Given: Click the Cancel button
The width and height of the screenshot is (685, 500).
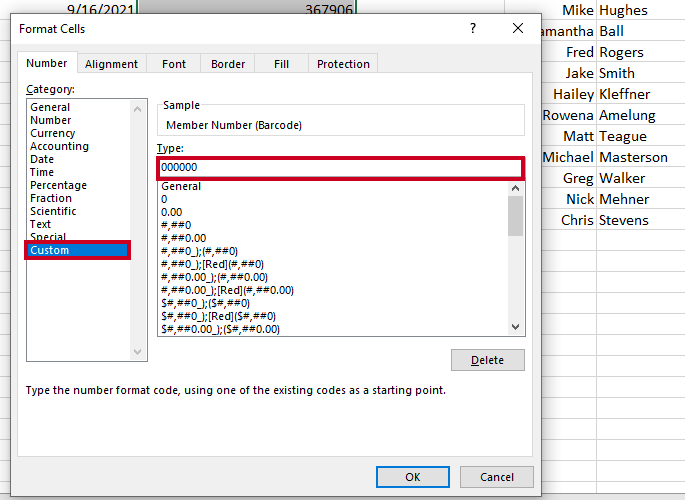Looking at the screenshot, I should point(497,477).
